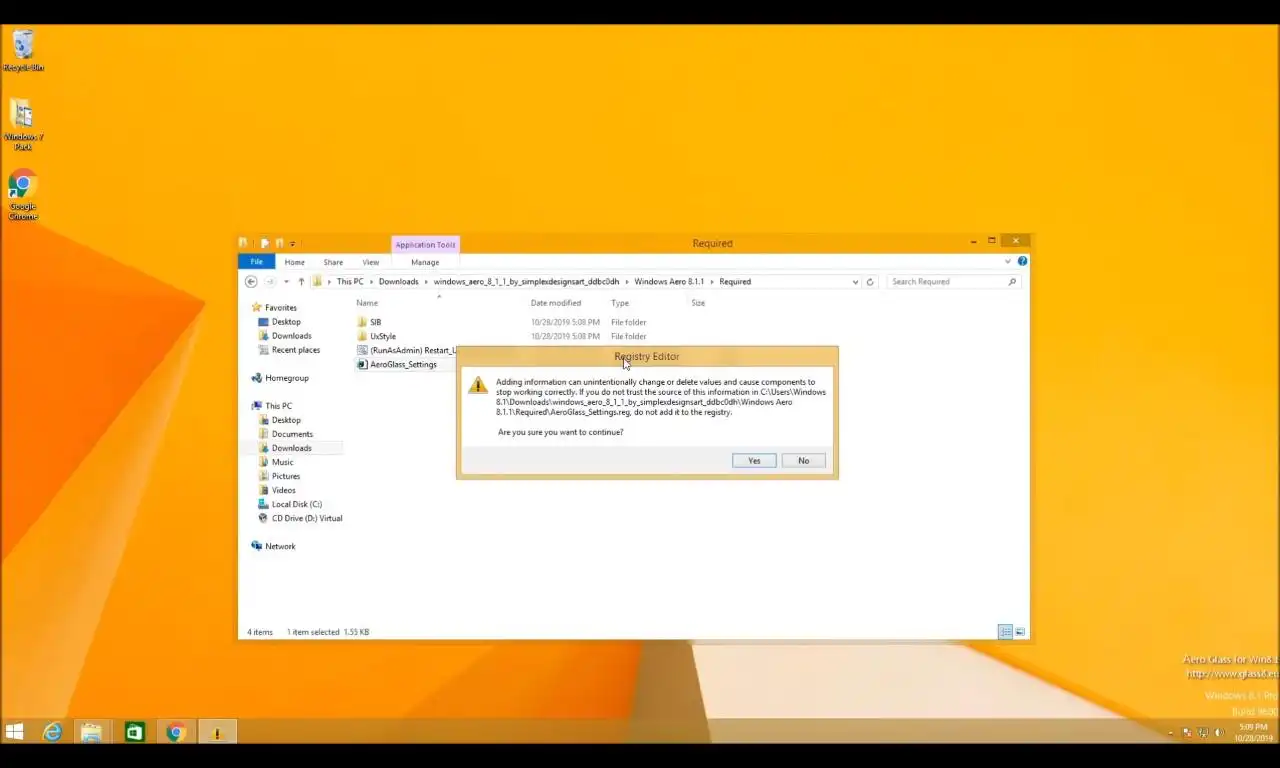Open Chrome from the taskbar

[175, 733]
